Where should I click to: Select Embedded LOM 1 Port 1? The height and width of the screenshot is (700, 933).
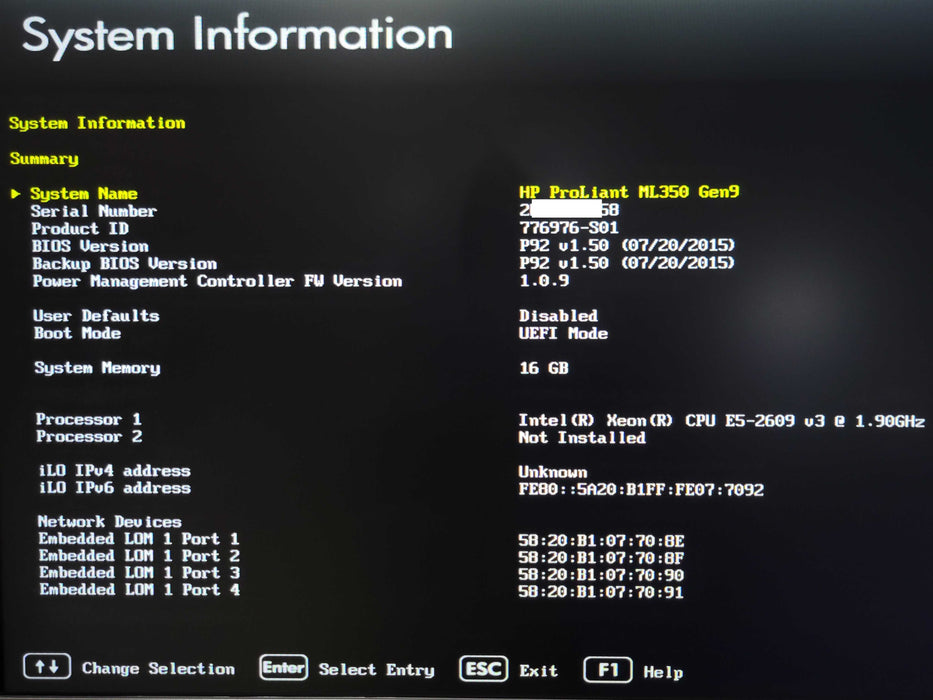click(x=139, y=539)
